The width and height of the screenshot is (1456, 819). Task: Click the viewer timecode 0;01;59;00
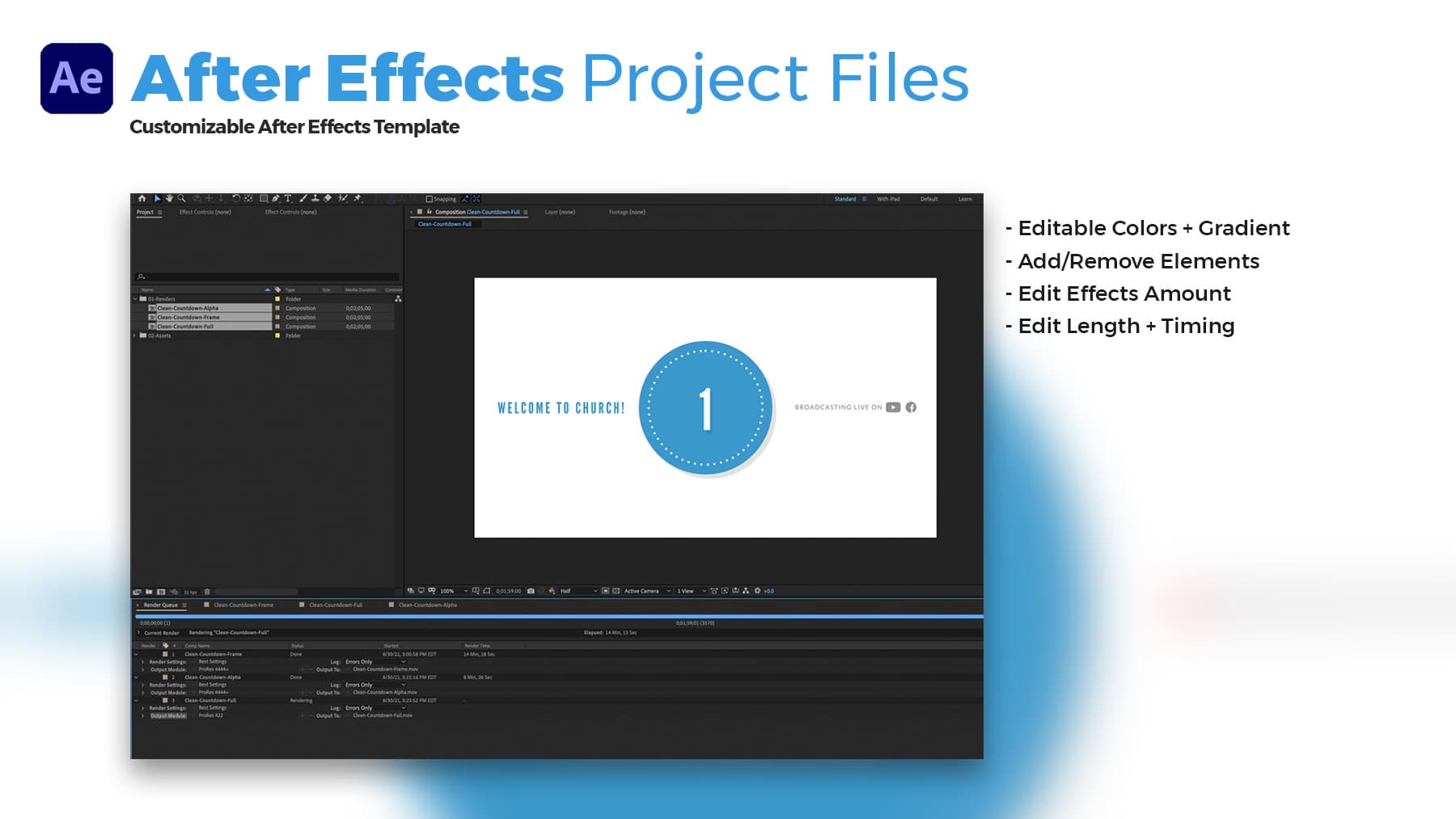[x=509, y=591]
